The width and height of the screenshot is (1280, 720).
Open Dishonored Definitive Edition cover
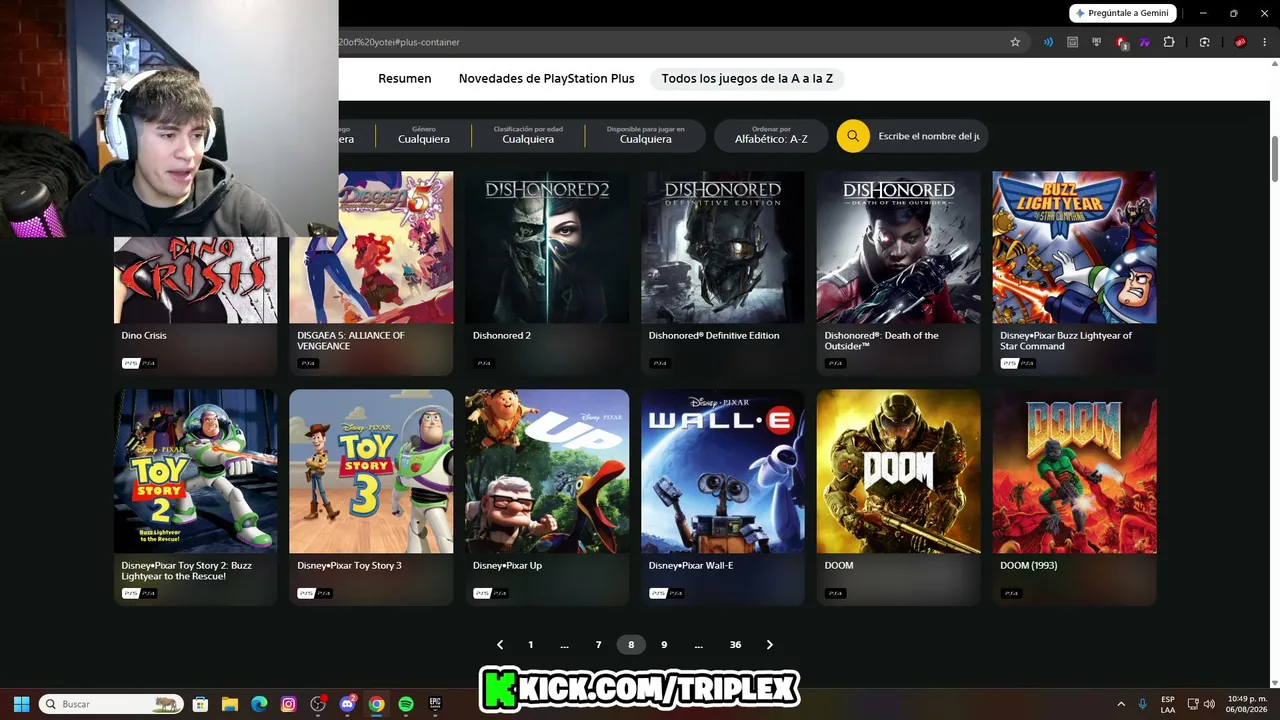click(723, 247)
